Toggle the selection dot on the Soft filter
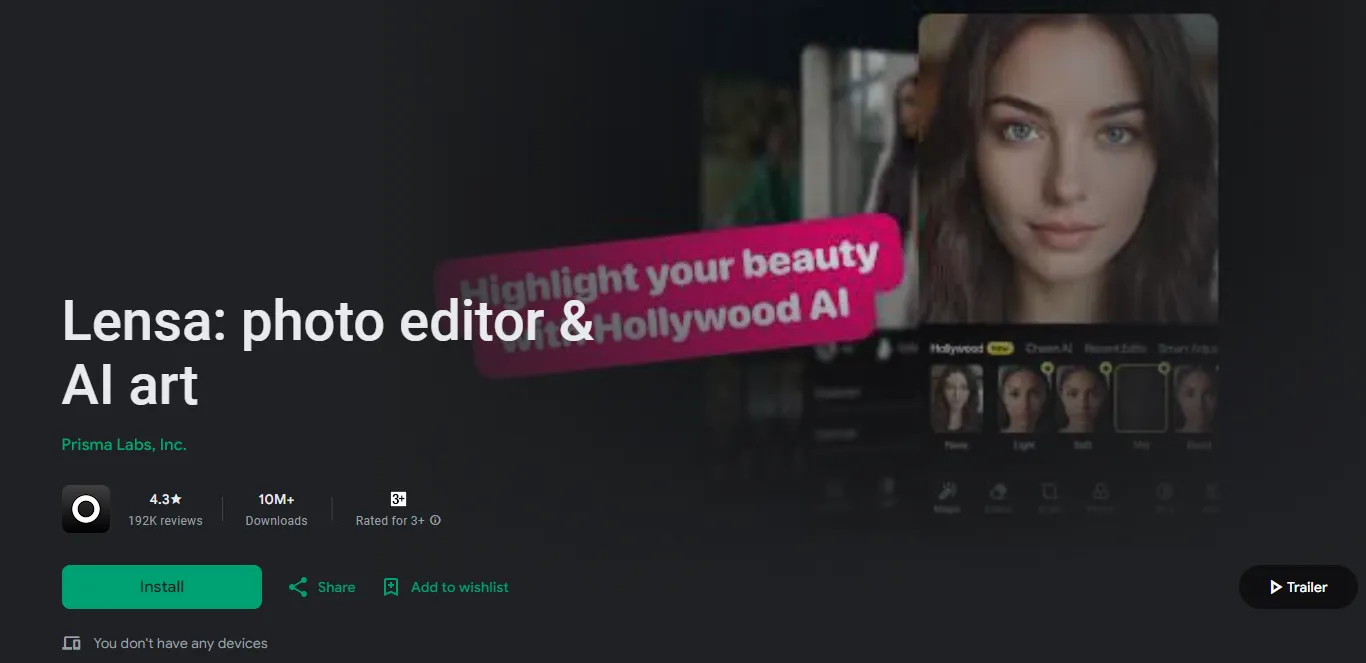This screenshot has width=1366, height=663. tap(1106, 368)
